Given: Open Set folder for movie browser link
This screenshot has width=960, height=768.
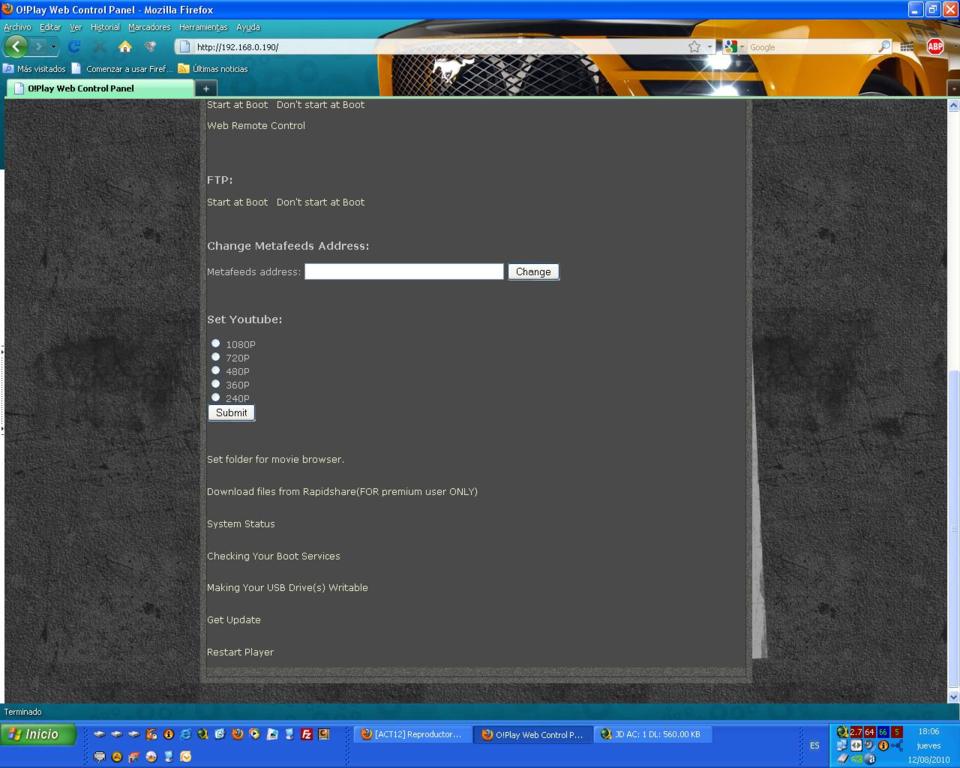Looking at the screenshot, I should pyautogui.click(x=276, y=459).
